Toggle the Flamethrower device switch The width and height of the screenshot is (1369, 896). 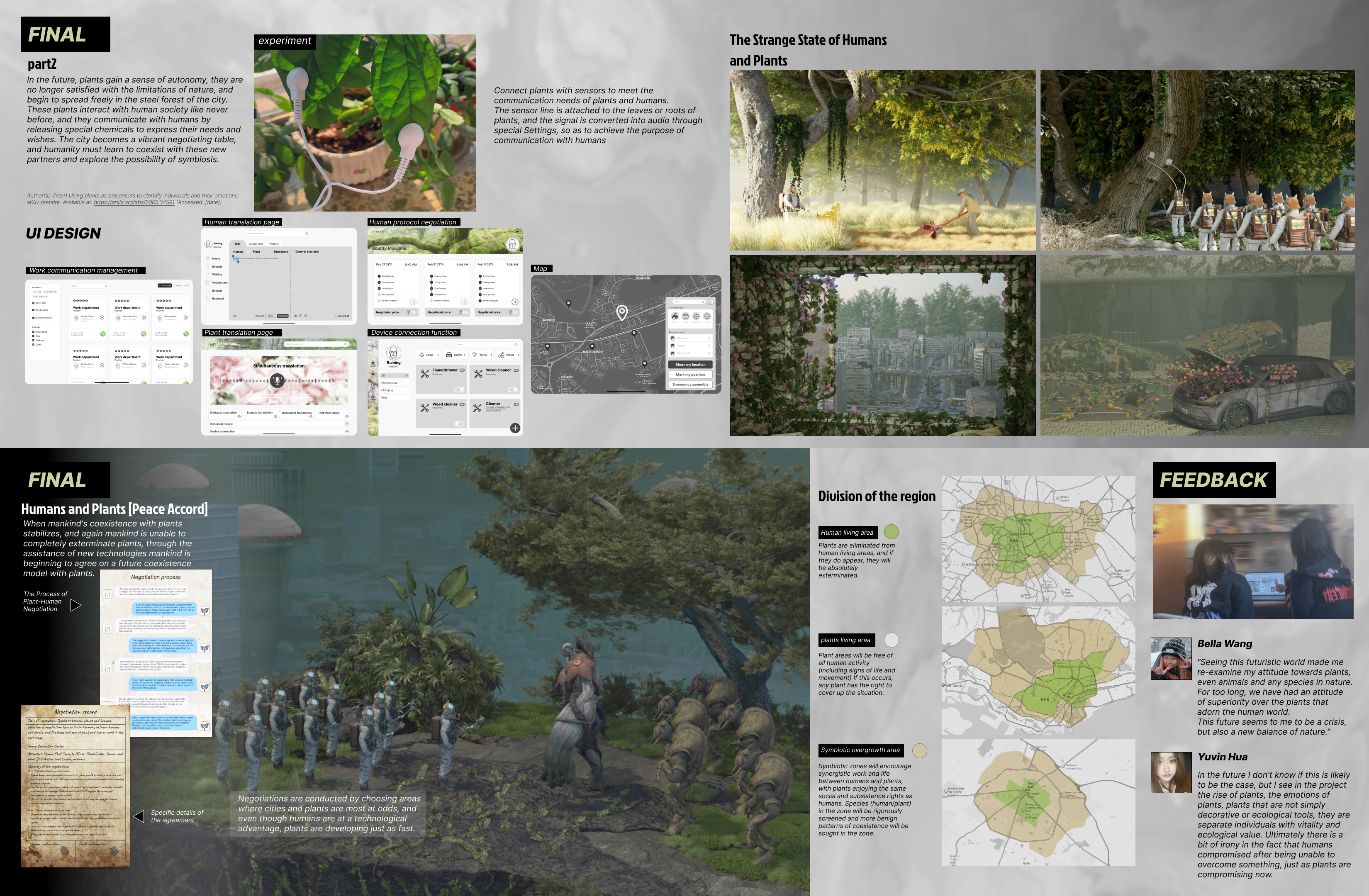click(459, 390)
